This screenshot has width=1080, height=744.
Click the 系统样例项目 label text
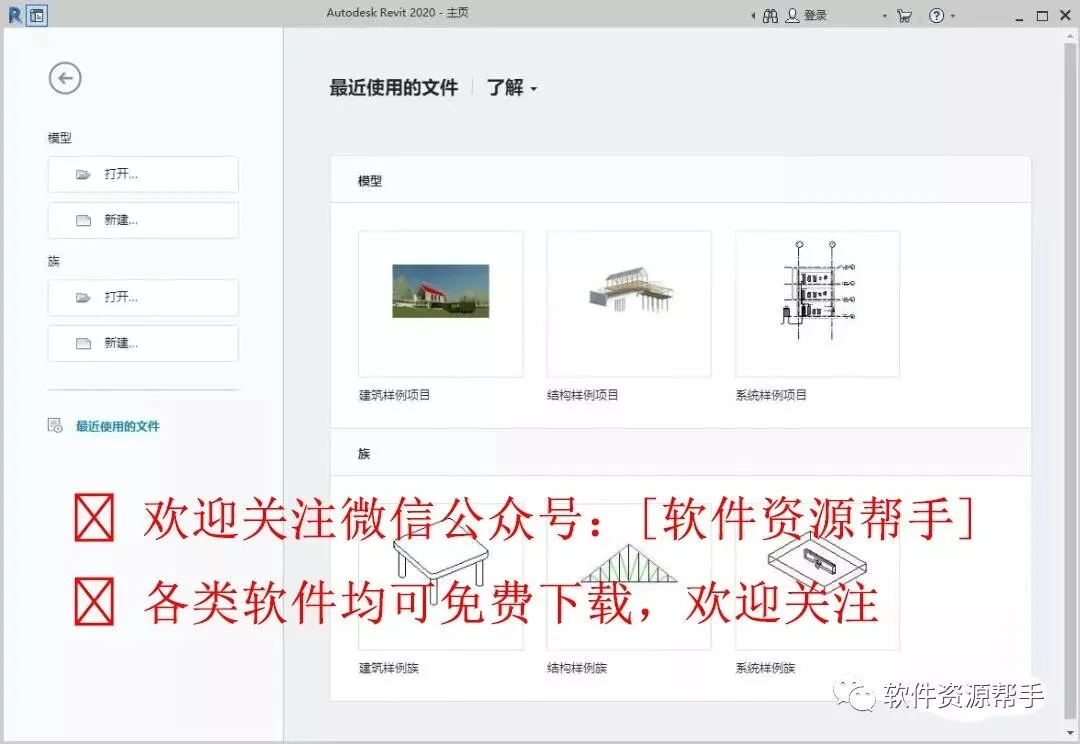[771, 395]
